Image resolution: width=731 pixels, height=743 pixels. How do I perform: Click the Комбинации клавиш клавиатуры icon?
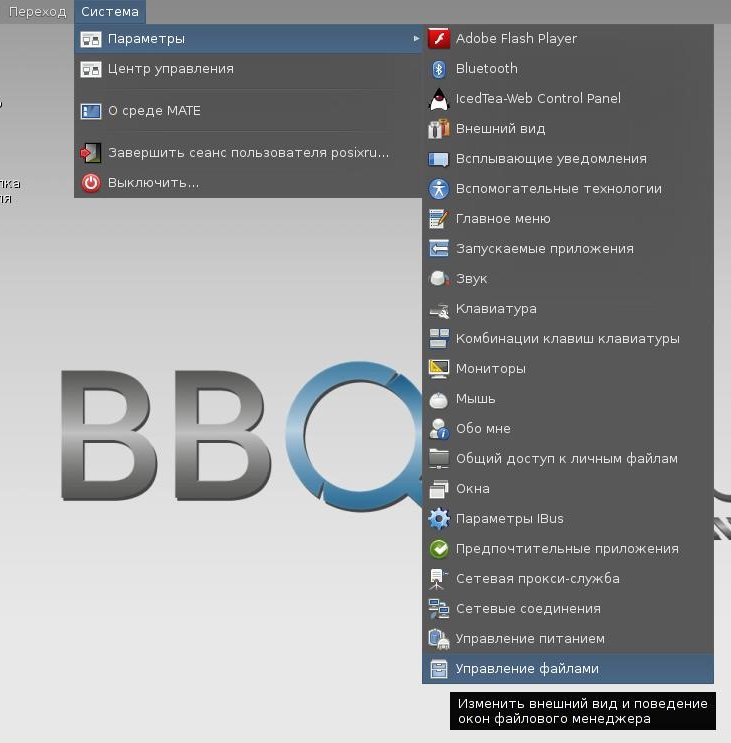click(x=439, y=339)
